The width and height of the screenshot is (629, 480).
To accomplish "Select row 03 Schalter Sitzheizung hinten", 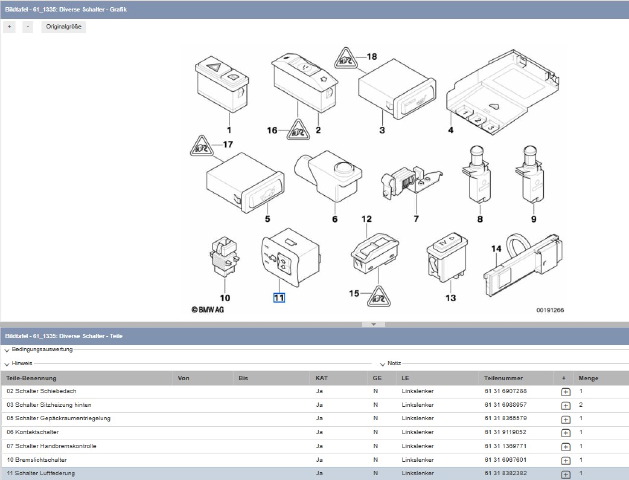I will [314, 405].
